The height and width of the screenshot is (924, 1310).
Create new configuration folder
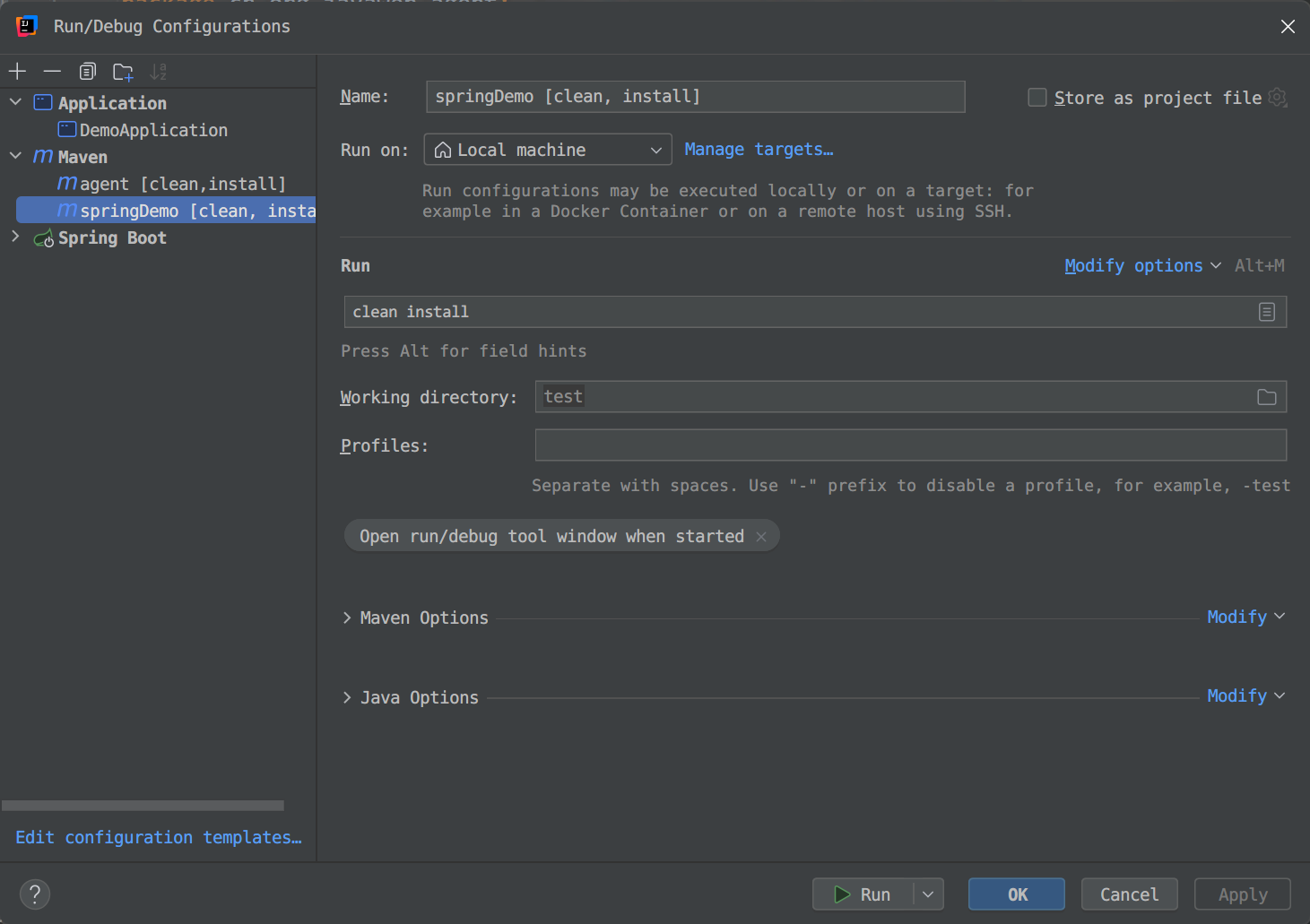click(x=123, y=72)
